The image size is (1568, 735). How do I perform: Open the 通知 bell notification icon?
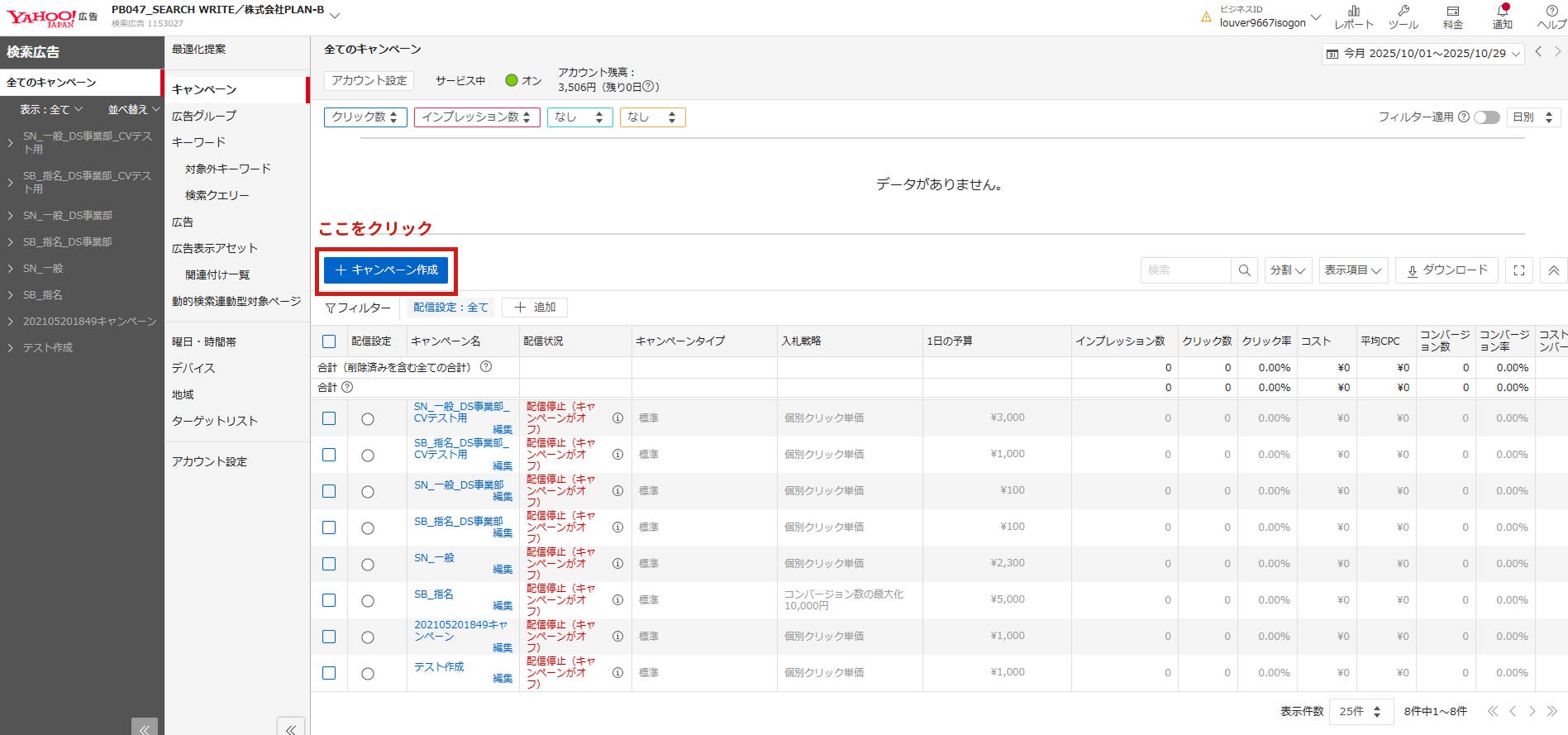[x=1502, y=17]
